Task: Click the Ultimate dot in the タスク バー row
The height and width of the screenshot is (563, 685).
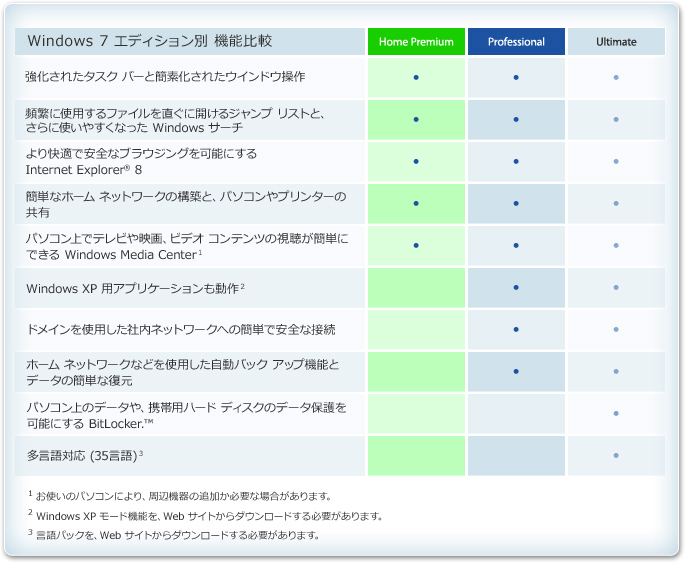Action: point(616,77)
